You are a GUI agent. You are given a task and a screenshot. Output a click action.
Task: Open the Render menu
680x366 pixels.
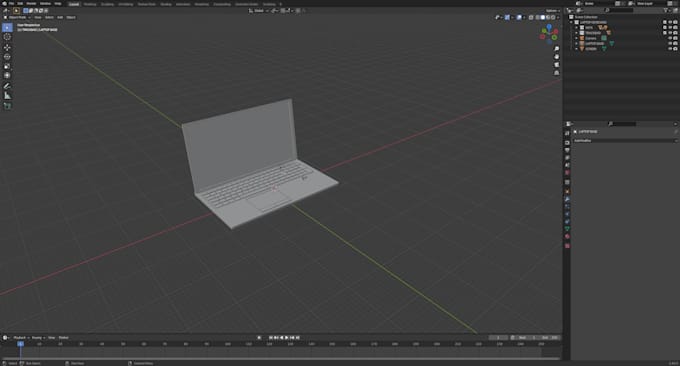click(31, 3)
